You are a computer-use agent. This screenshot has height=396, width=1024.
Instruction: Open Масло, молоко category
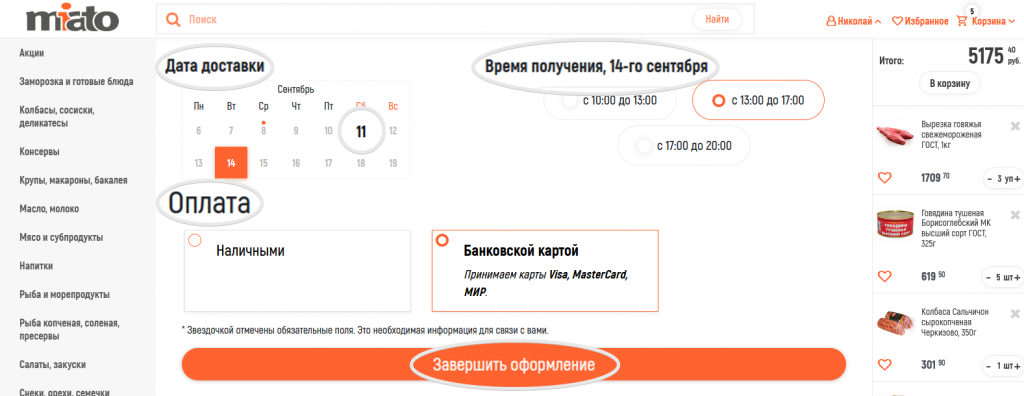tap(49, 209)
